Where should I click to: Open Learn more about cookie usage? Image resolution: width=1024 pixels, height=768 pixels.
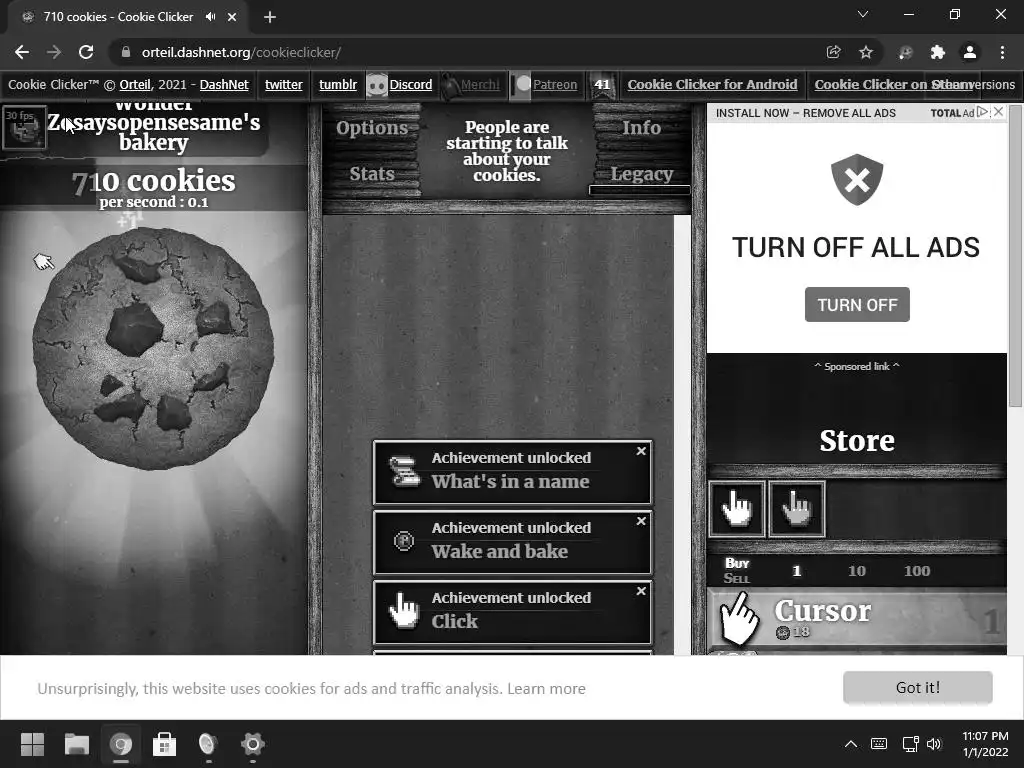pos(546,688)
